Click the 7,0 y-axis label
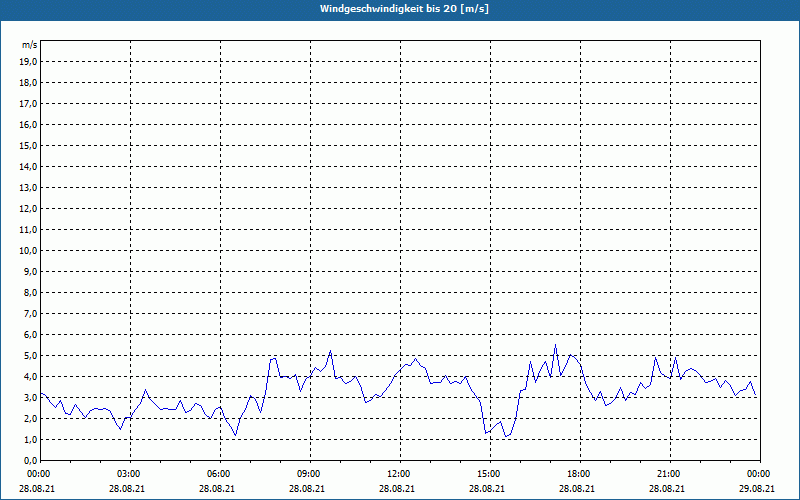 click(31, 313)
